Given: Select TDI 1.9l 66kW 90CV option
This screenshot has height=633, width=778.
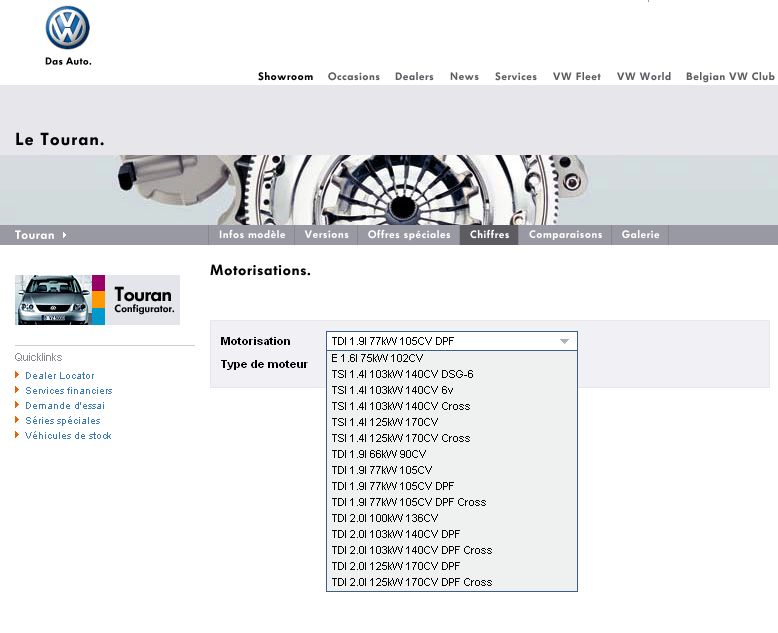Looking at the screenshot, I should (452, 454).
